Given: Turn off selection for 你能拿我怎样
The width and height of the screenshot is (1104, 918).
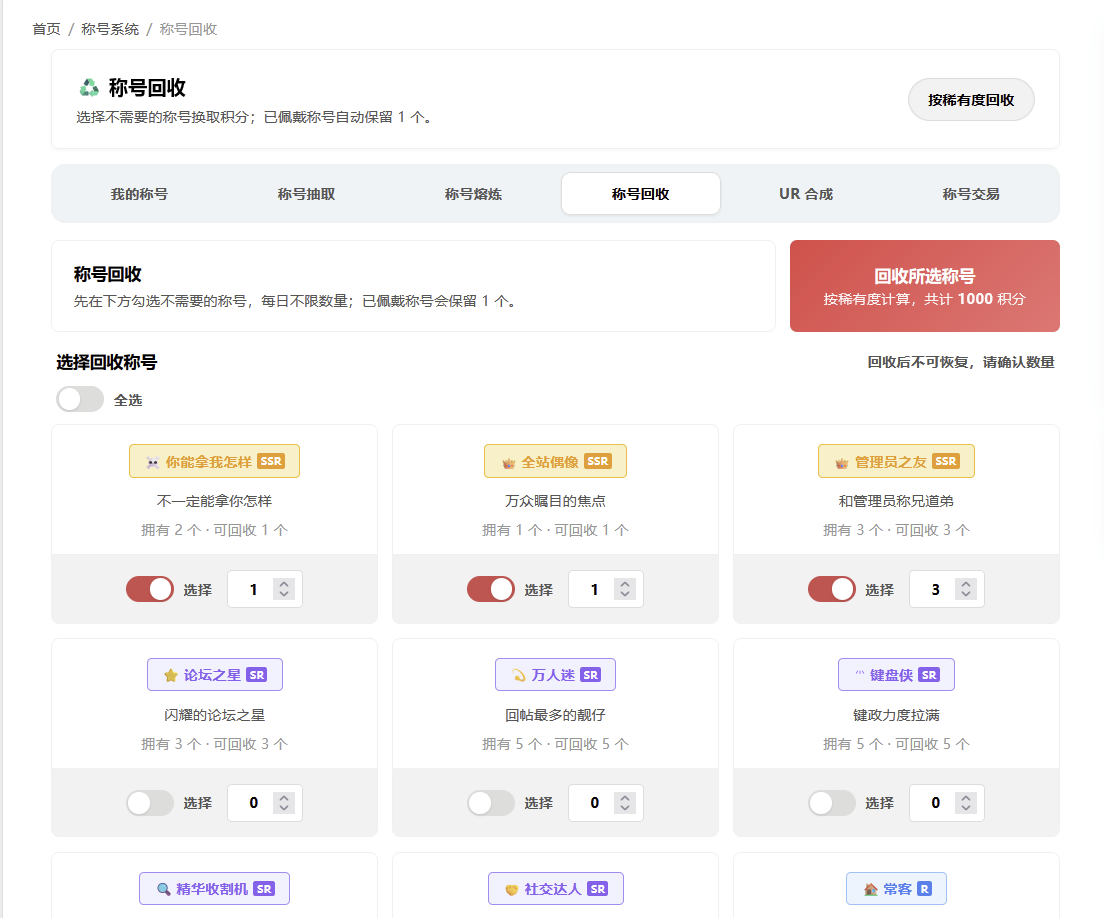Looking at the screenshot, I should (150, 589).
